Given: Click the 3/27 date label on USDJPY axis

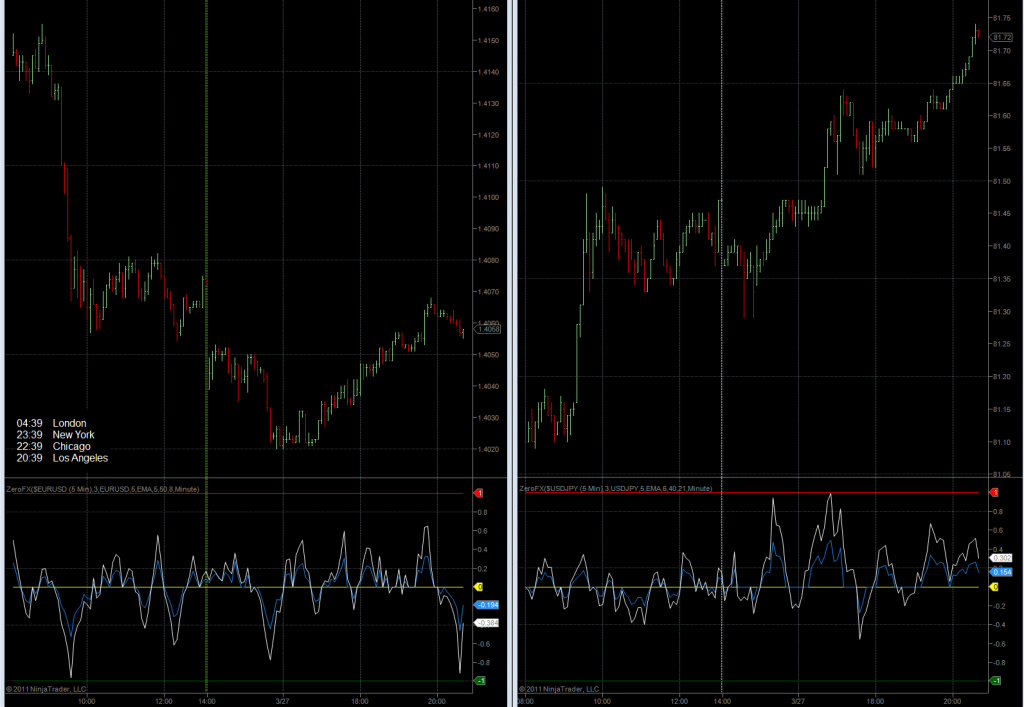Looking at the screenshot, I should [x=797, y=700].
